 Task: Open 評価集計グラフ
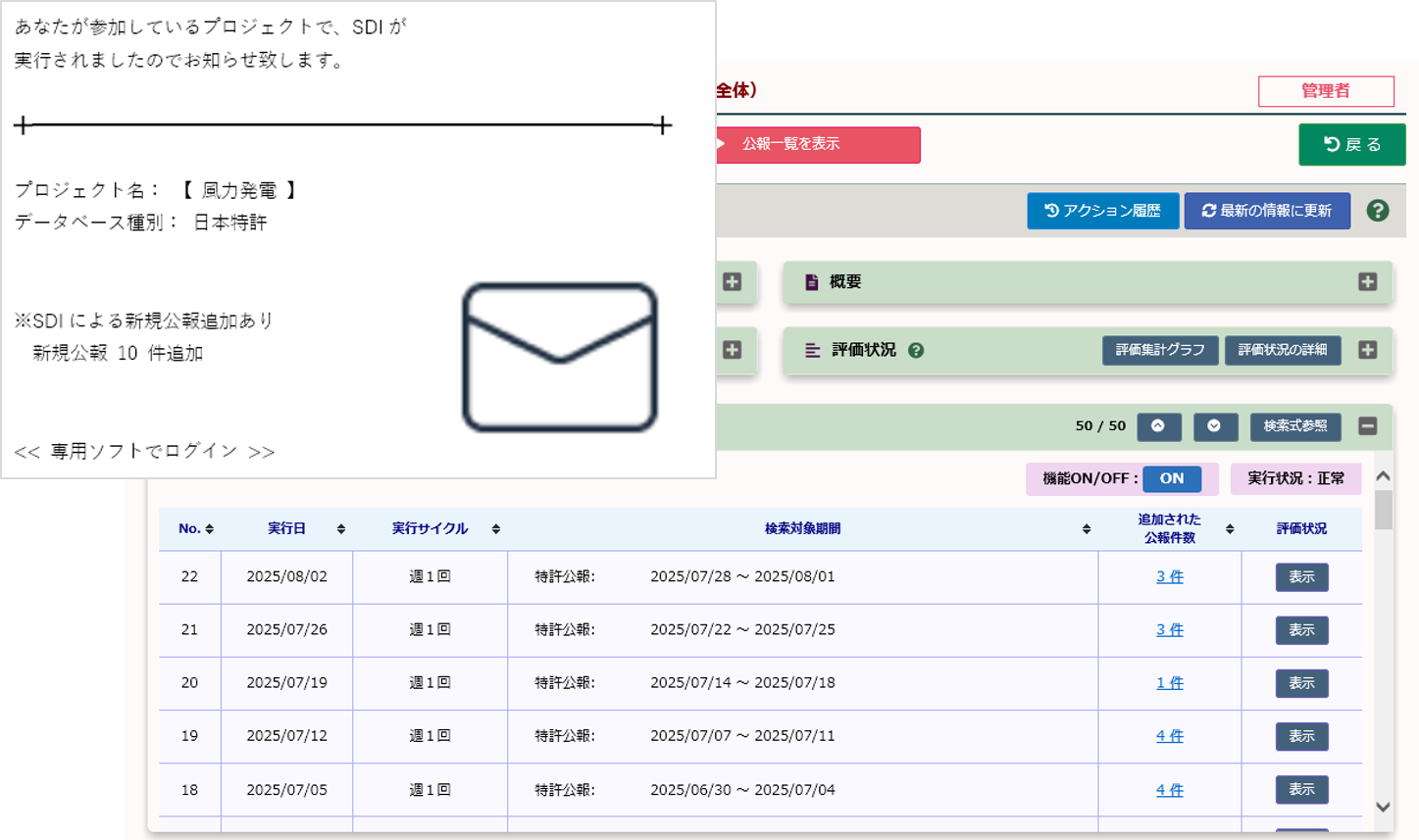(1160, 350)
